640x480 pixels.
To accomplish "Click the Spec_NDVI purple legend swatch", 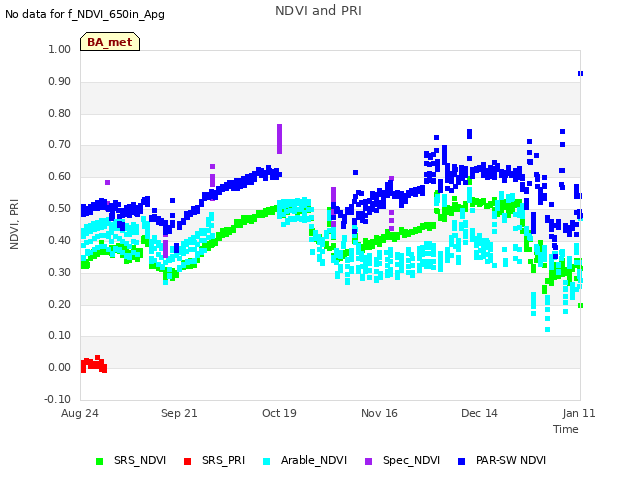I will tap(369, 461).
